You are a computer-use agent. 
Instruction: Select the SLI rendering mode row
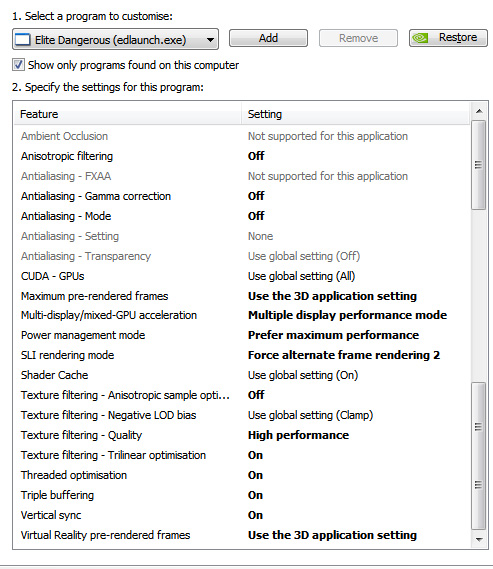point(242,355)
